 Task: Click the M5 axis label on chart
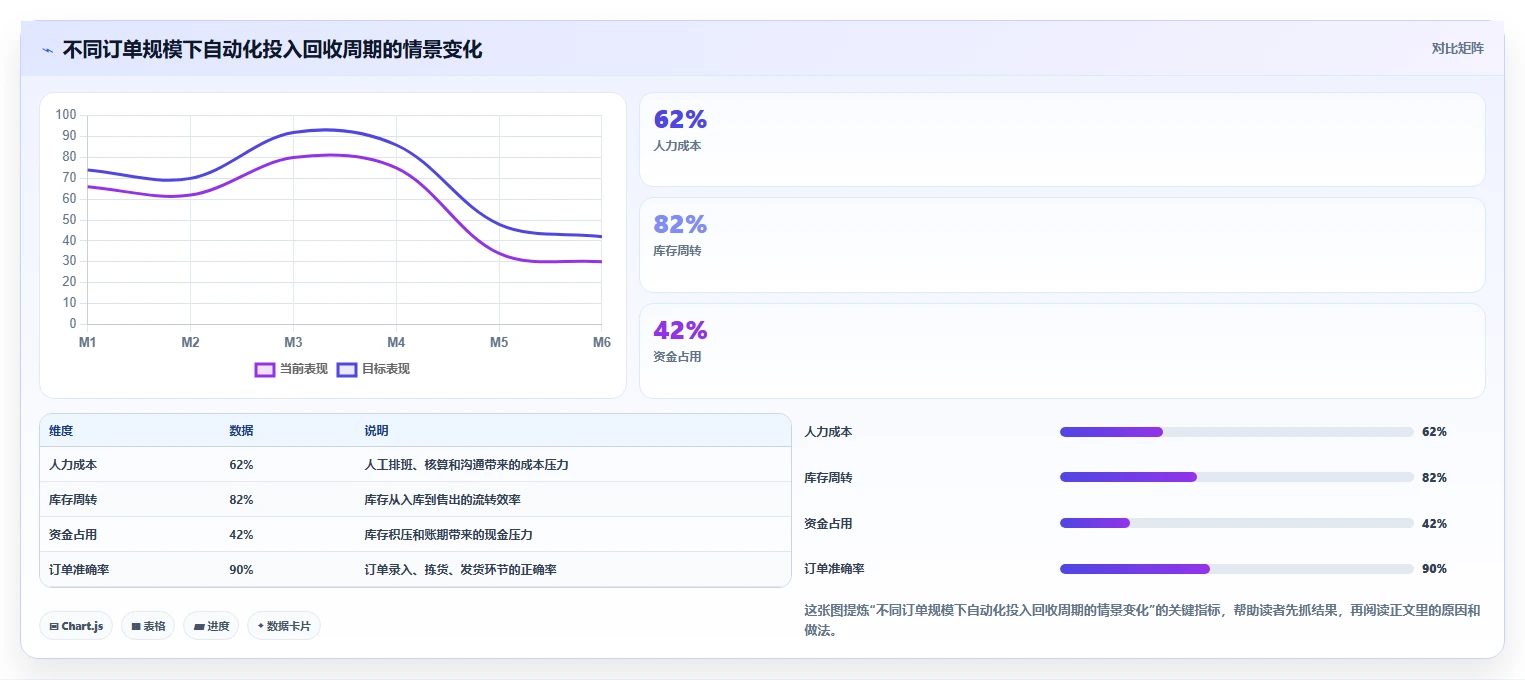(x=499, y=342)
